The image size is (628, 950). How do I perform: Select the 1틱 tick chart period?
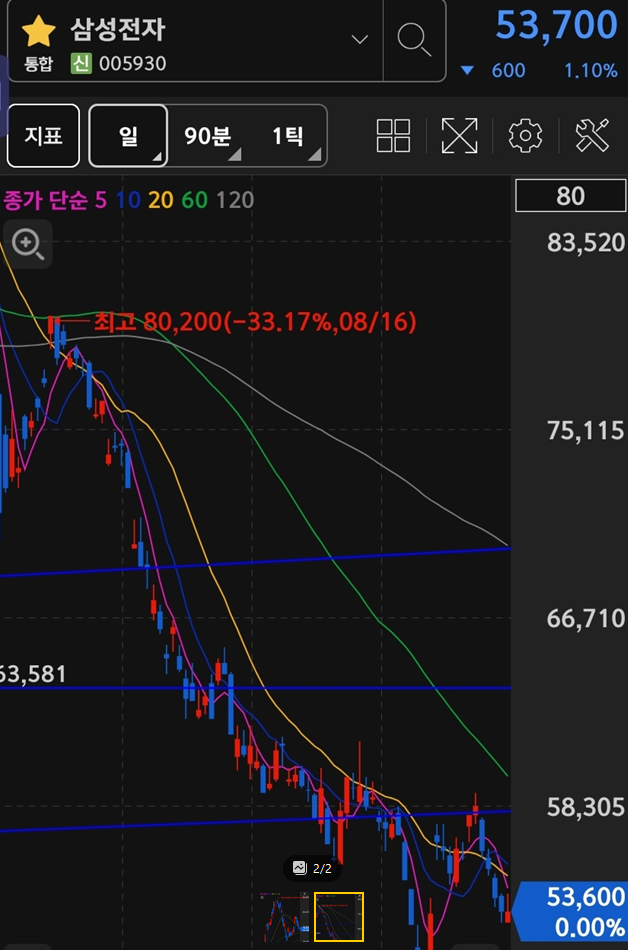coord(288,136)
